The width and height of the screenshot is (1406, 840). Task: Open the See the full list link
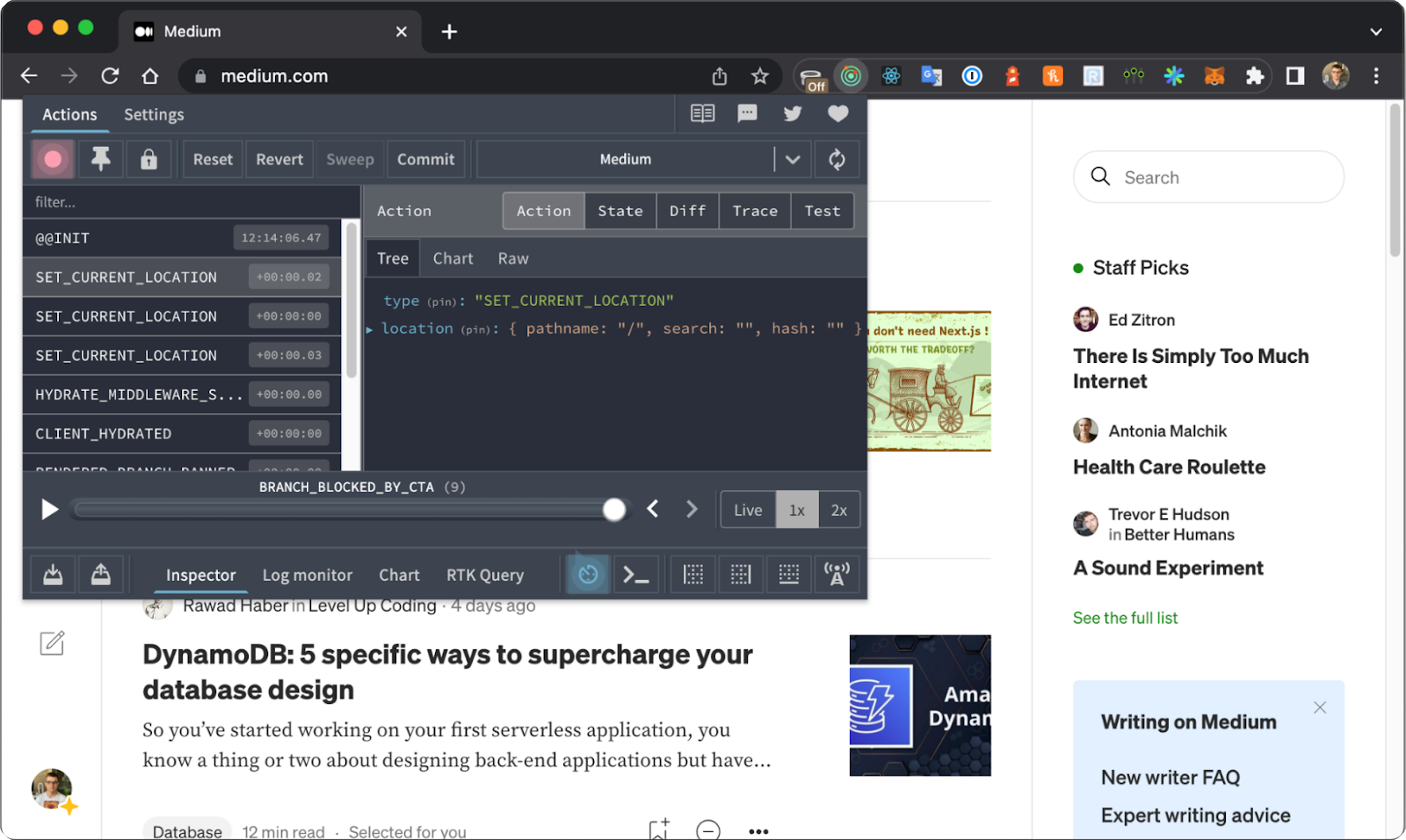1125,618
